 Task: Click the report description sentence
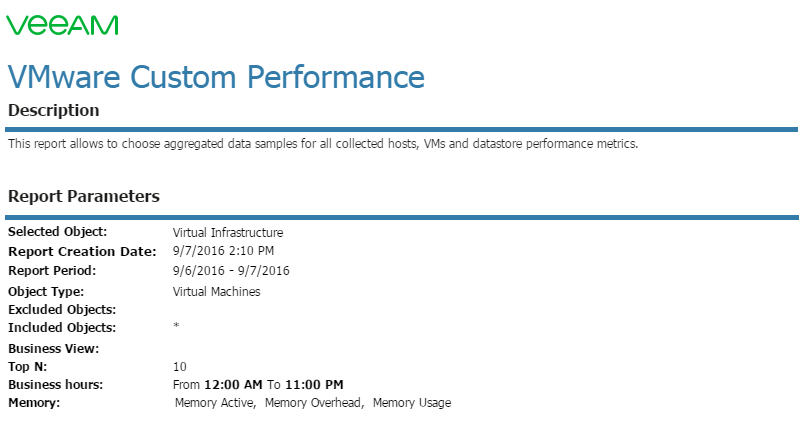pos(323,144)
